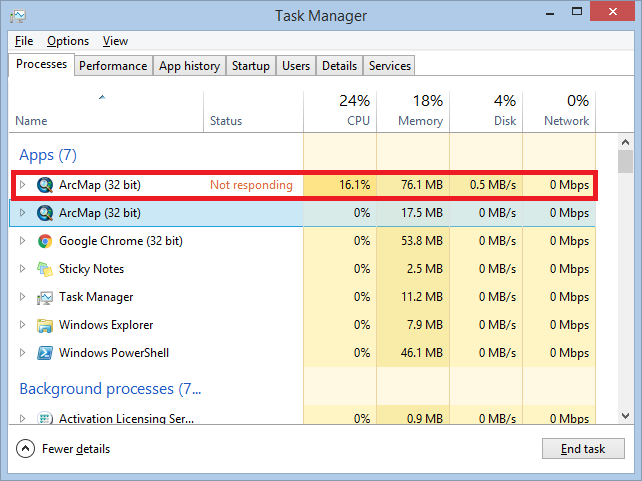
Task: Select the second ArcMap (32 bit) row
Action: [302, 213]
